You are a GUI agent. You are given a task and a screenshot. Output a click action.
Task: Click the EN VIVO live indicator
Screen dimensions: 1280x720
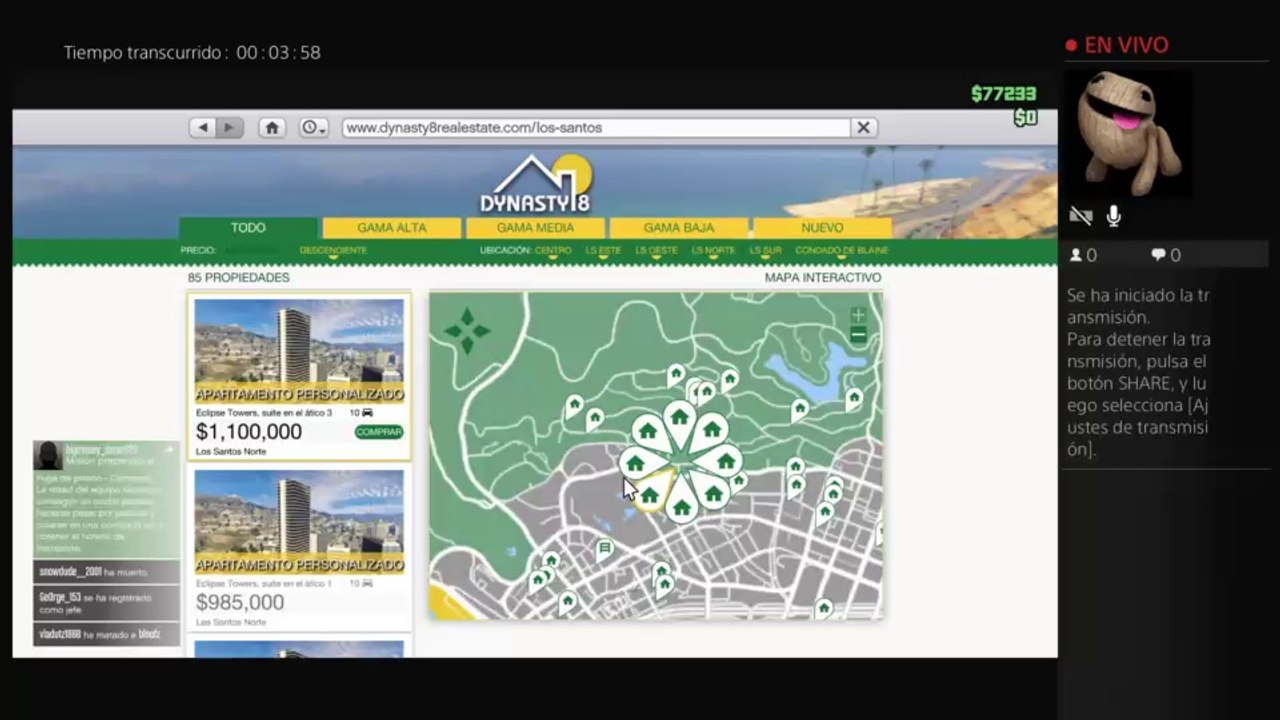[x=1117, y=45]
